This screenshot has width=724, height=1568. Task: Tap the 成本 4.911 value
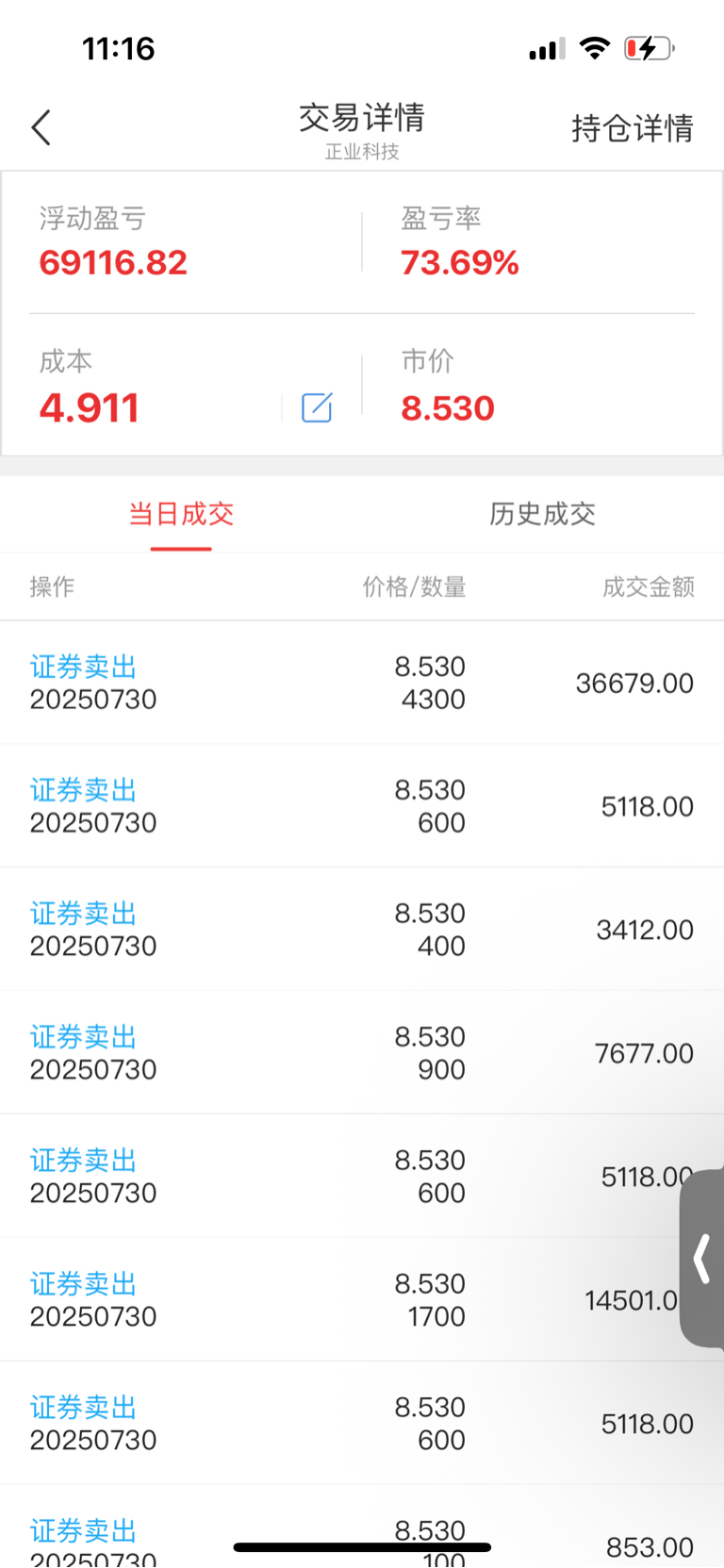tap(90, 408)
